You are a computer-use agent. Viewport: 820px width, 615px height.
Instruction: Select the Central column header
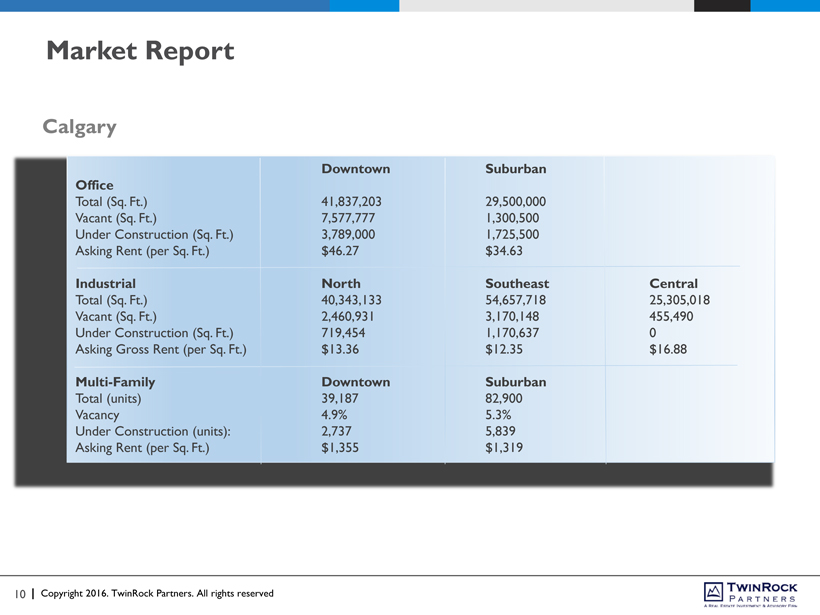(673, 284)
